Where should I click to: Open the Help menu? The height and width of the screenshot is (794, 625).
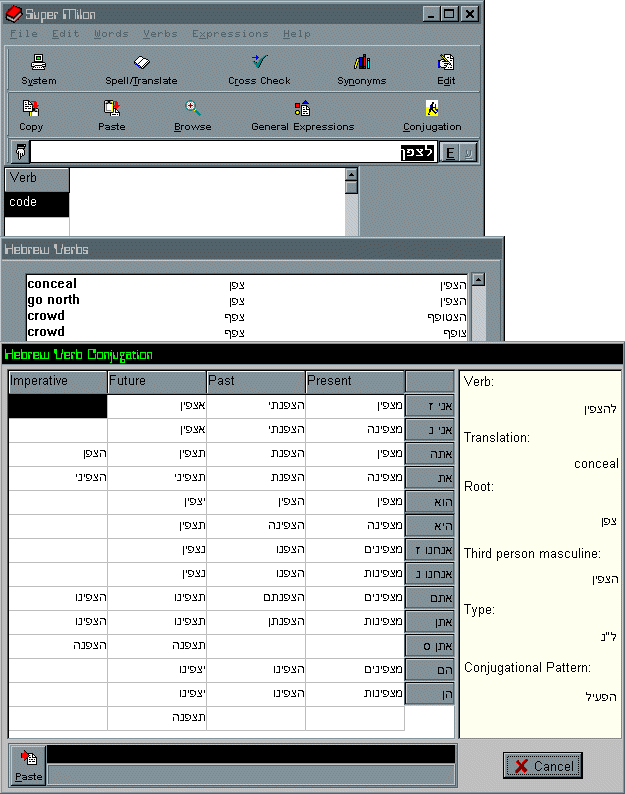297,34
